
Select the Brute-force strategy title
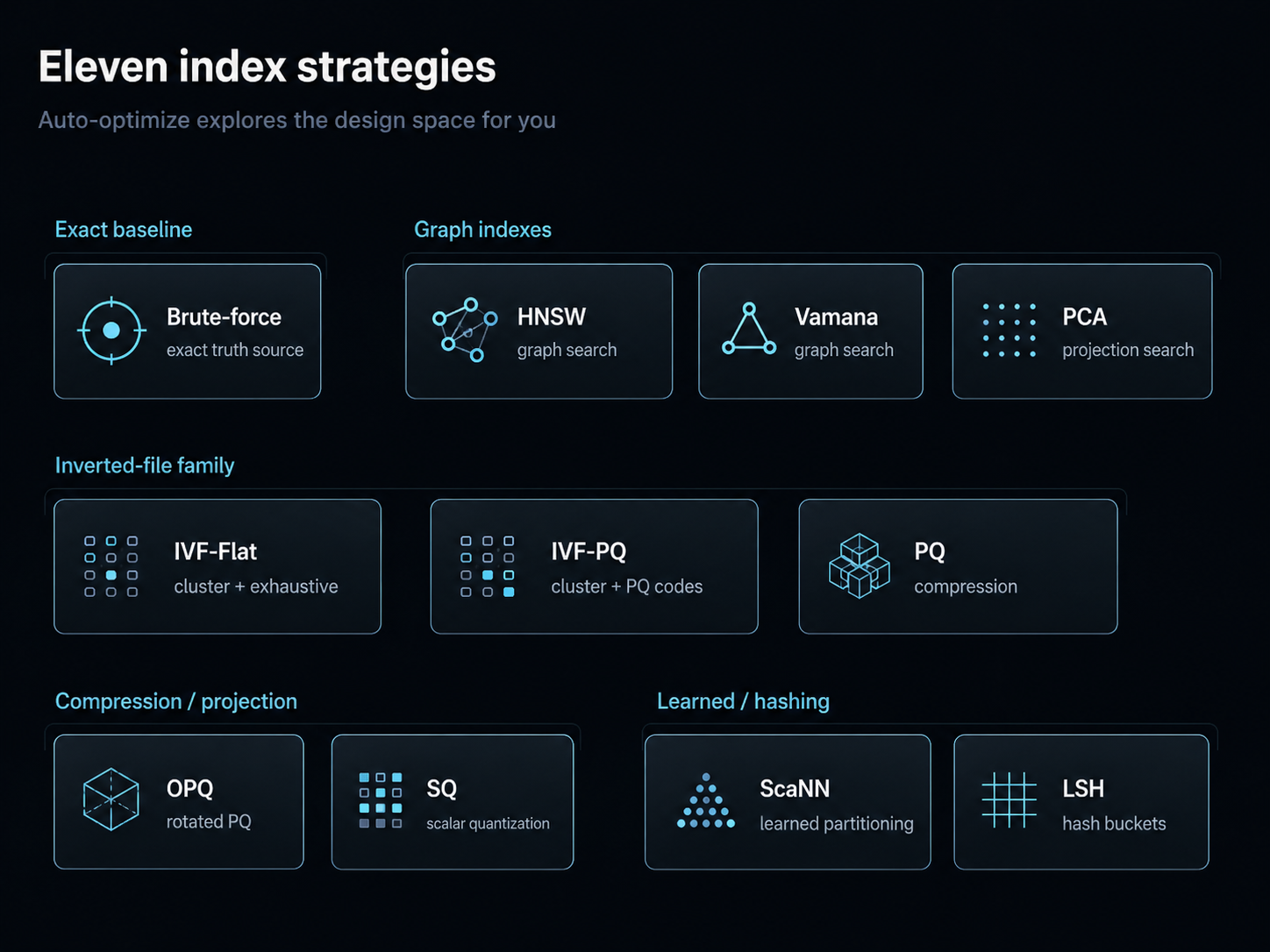[x=225, y=316]
